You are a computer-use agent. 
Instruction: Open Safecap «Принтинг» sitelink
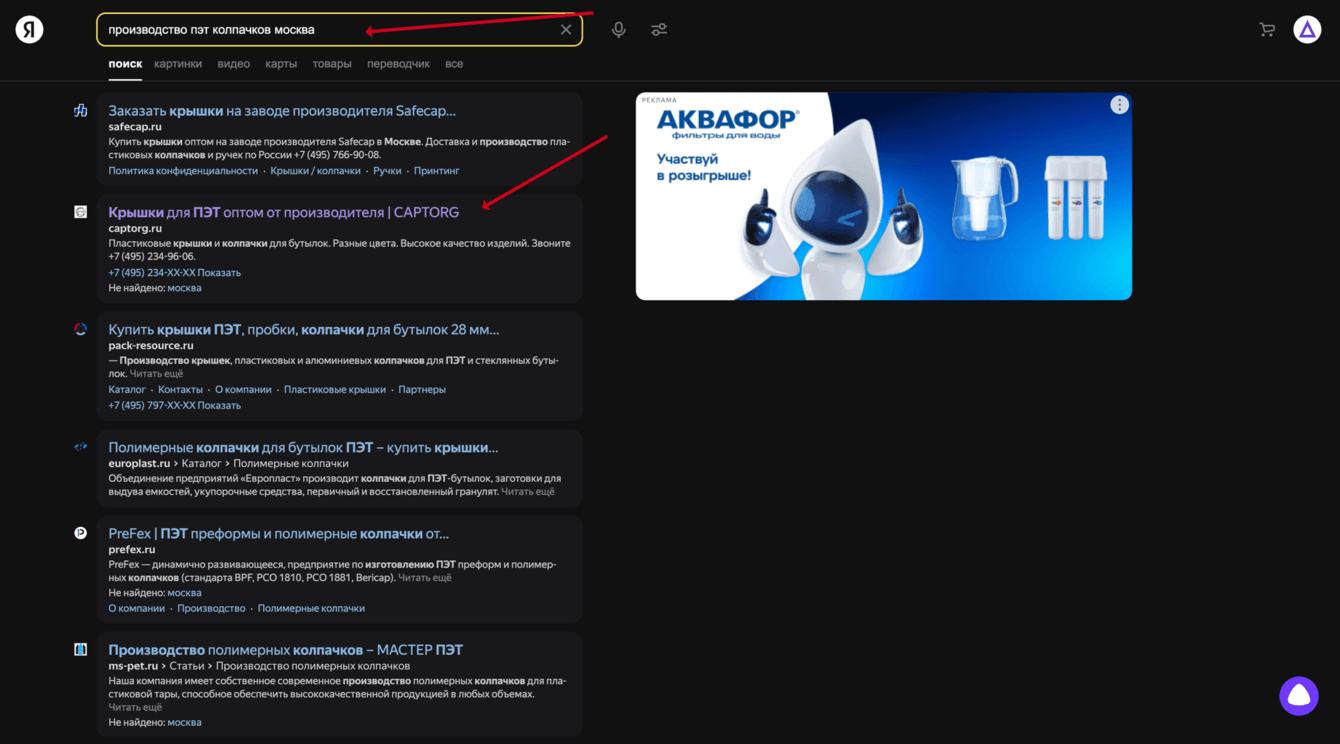(437, 171)
